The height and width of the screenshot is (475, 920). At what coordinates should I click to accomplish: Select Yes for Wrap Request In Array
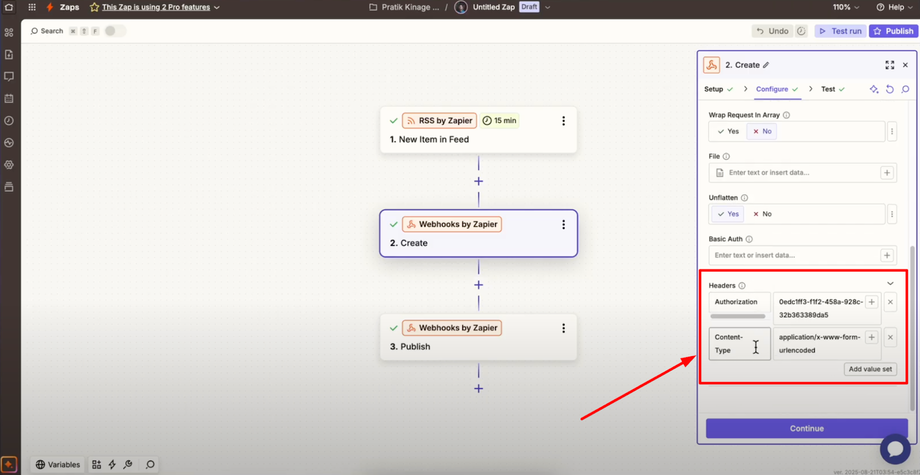coord(728,131)
